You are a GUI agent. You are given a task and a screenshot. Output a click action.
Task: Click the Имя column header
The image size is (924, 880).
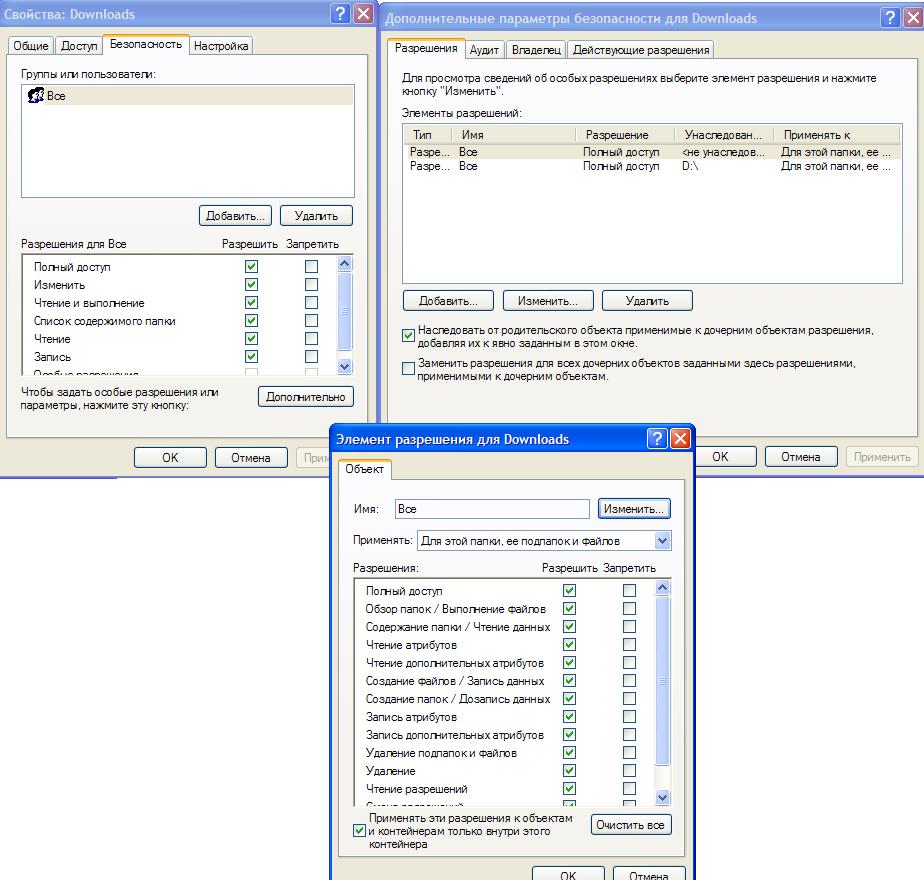[514, 134]
